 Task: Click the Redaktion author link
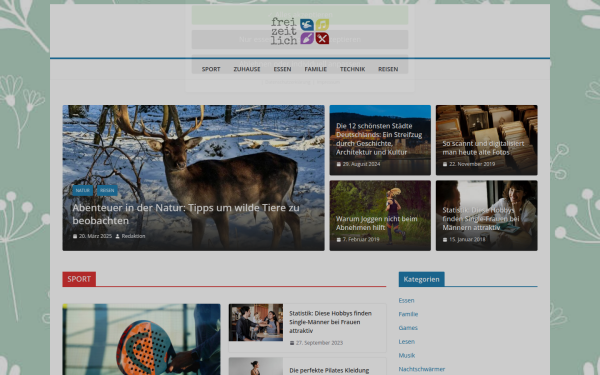coord(133,236)
